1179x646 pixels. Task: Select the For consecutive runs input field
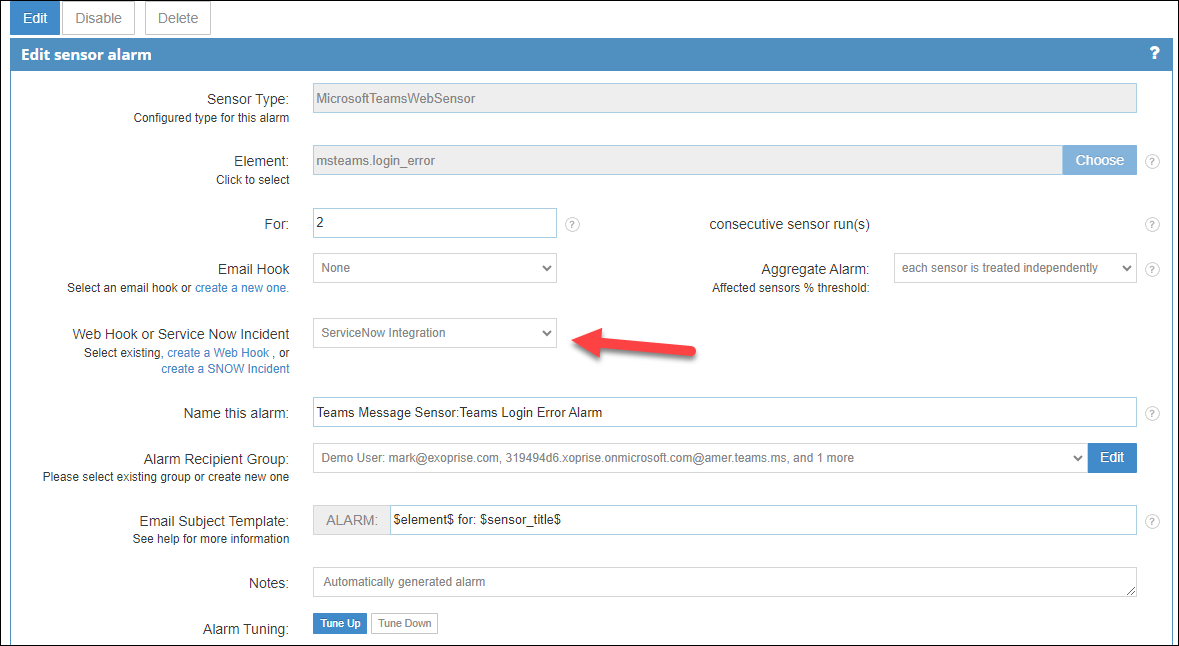click(x=434, y=223)
